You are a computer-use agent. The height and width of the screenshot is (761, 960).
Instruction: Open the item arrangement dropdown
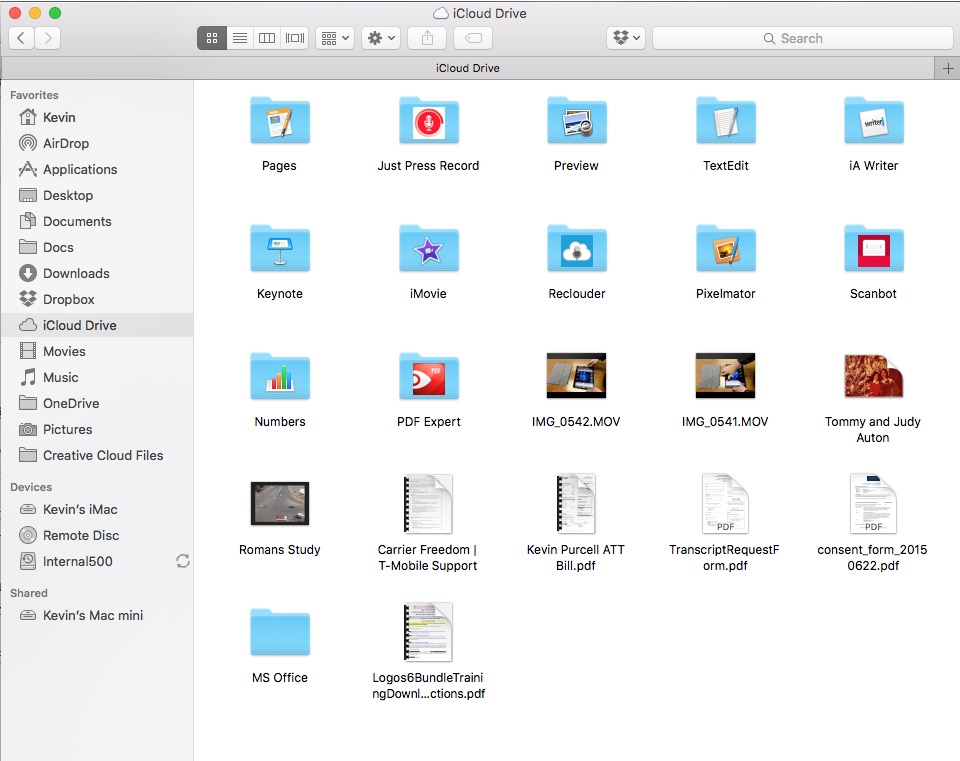334,38
